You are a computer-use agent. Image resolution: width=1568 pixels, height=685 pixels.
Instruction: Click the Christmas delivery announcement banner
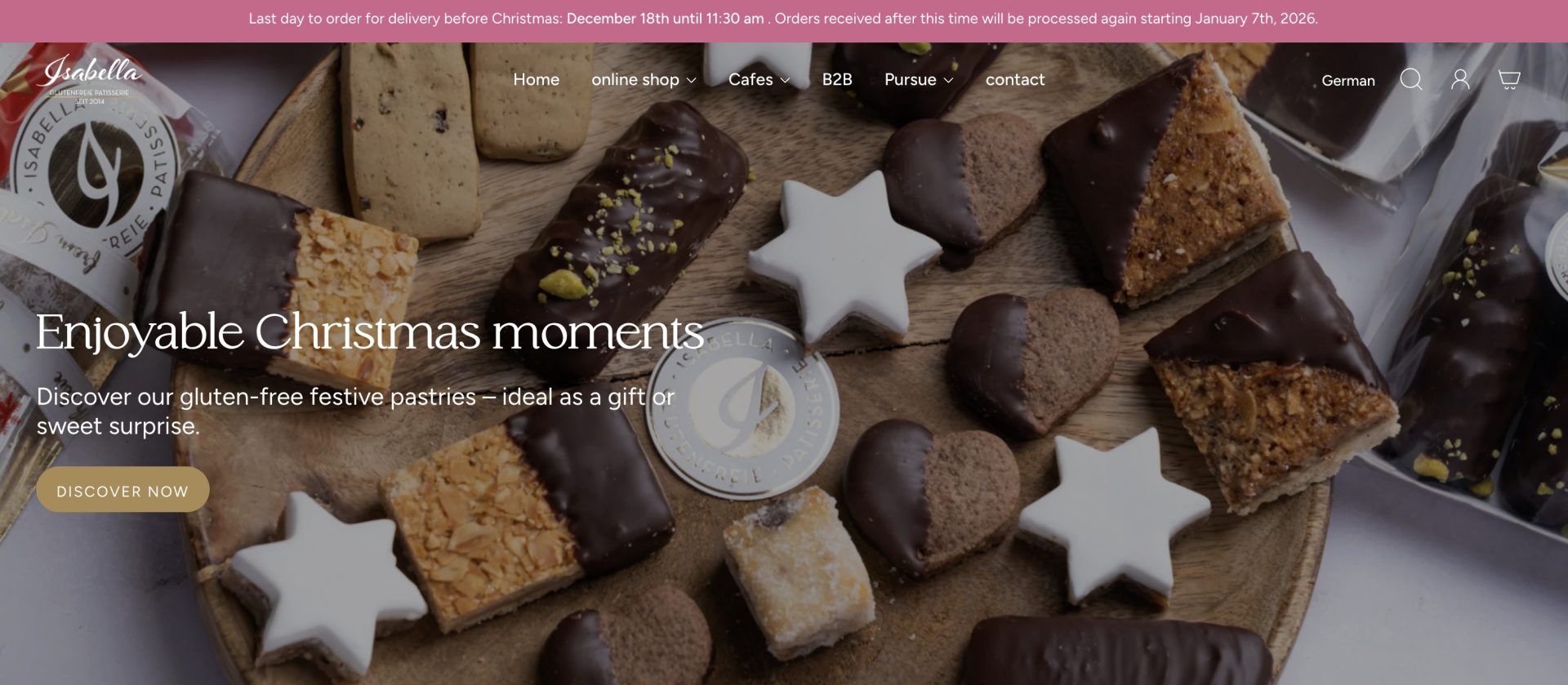tap(784, 19)
